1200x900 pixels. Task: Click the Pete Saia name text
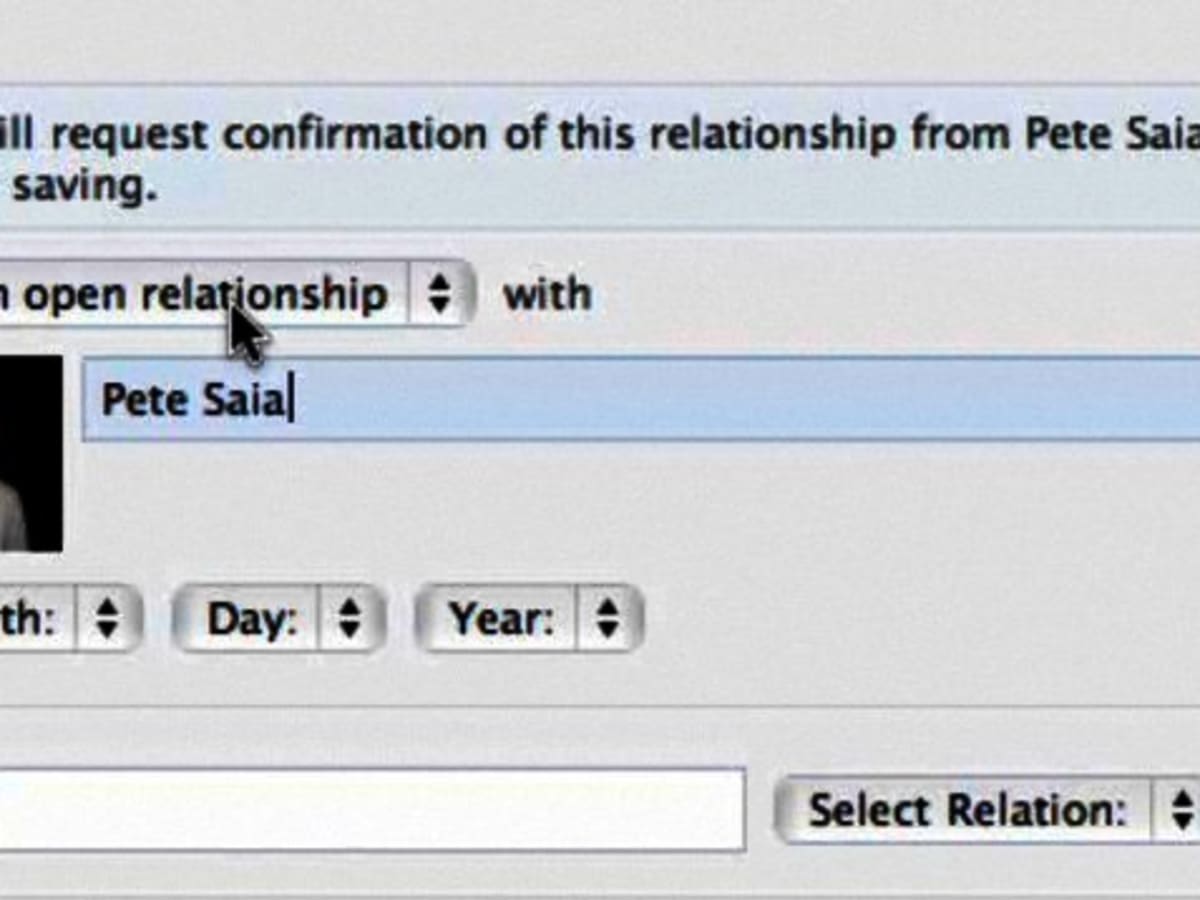pyautogui.click(x=195, y=400)
